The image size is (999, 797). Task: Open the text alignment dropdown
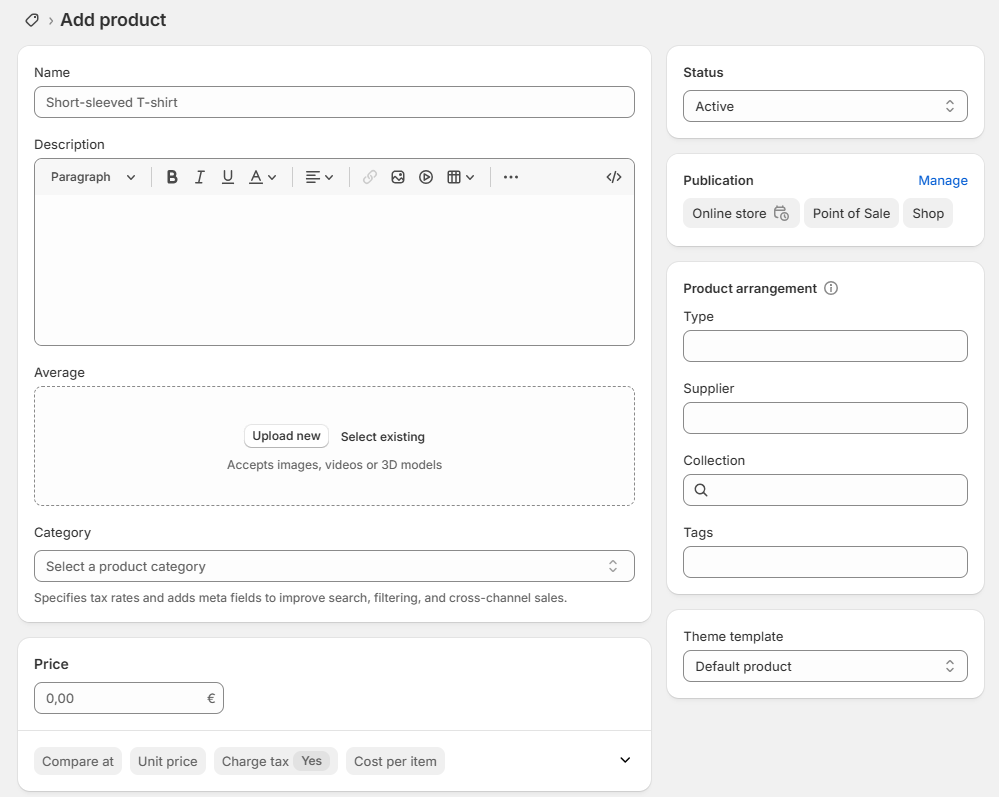319,177
